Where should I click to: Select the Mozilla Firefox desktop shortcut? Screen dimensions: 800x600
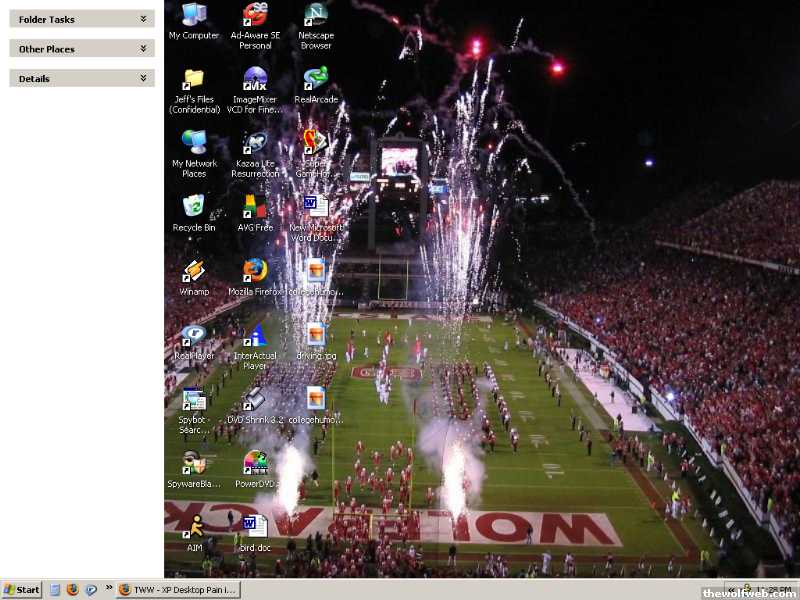click(255, 271)
